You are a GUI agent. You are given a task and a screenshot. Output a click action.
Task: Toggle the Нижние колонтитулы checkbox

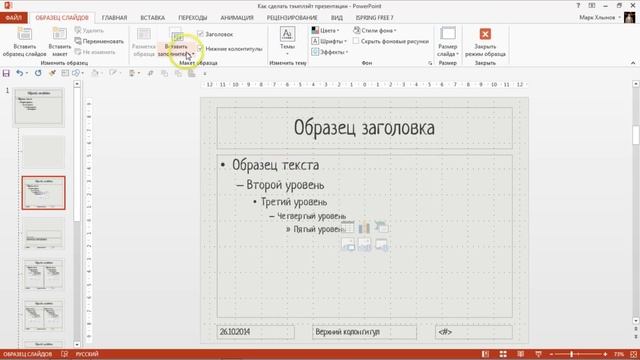tap(200, 49)
